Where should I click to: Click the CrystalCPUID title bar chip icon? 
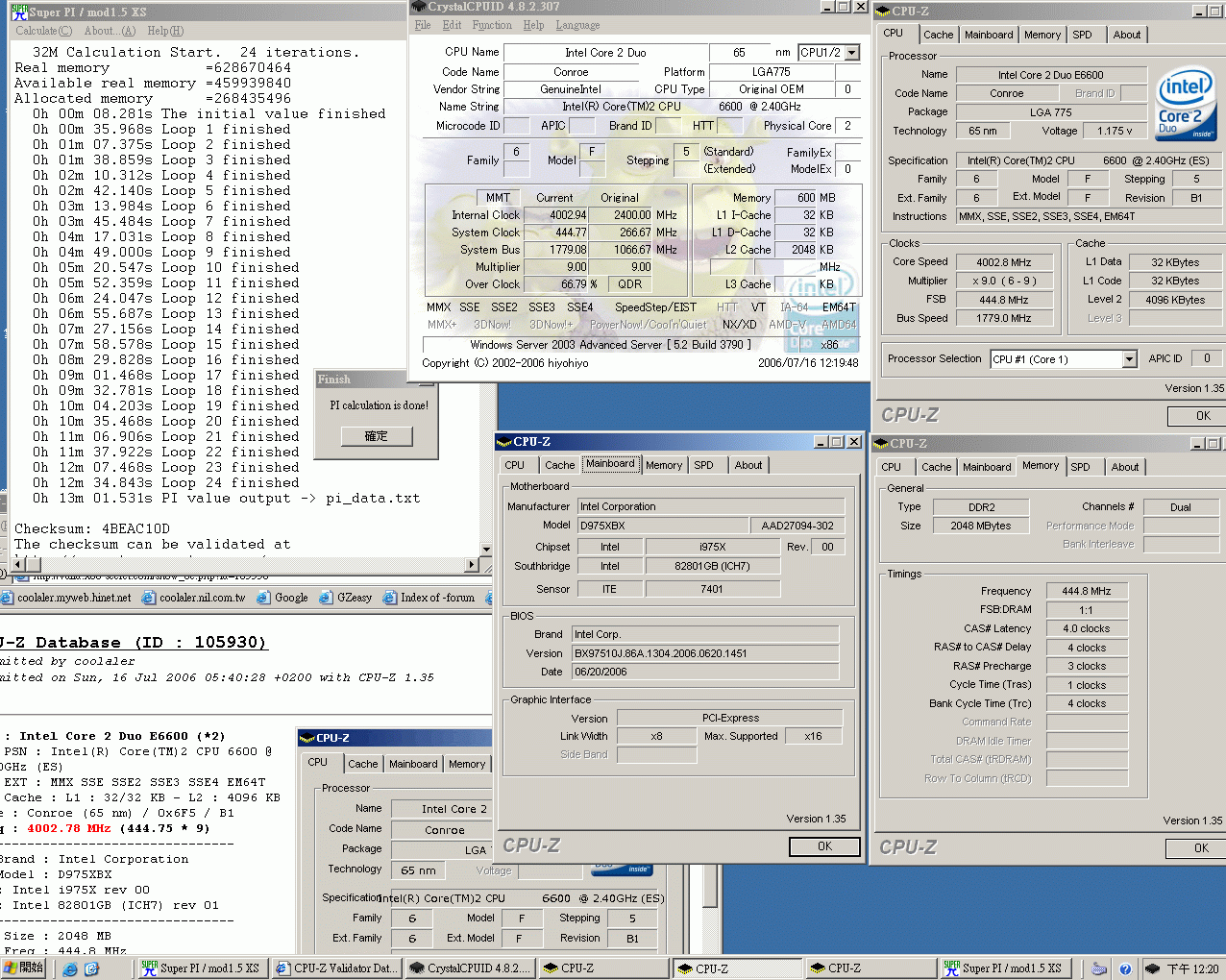pos(419,7)
